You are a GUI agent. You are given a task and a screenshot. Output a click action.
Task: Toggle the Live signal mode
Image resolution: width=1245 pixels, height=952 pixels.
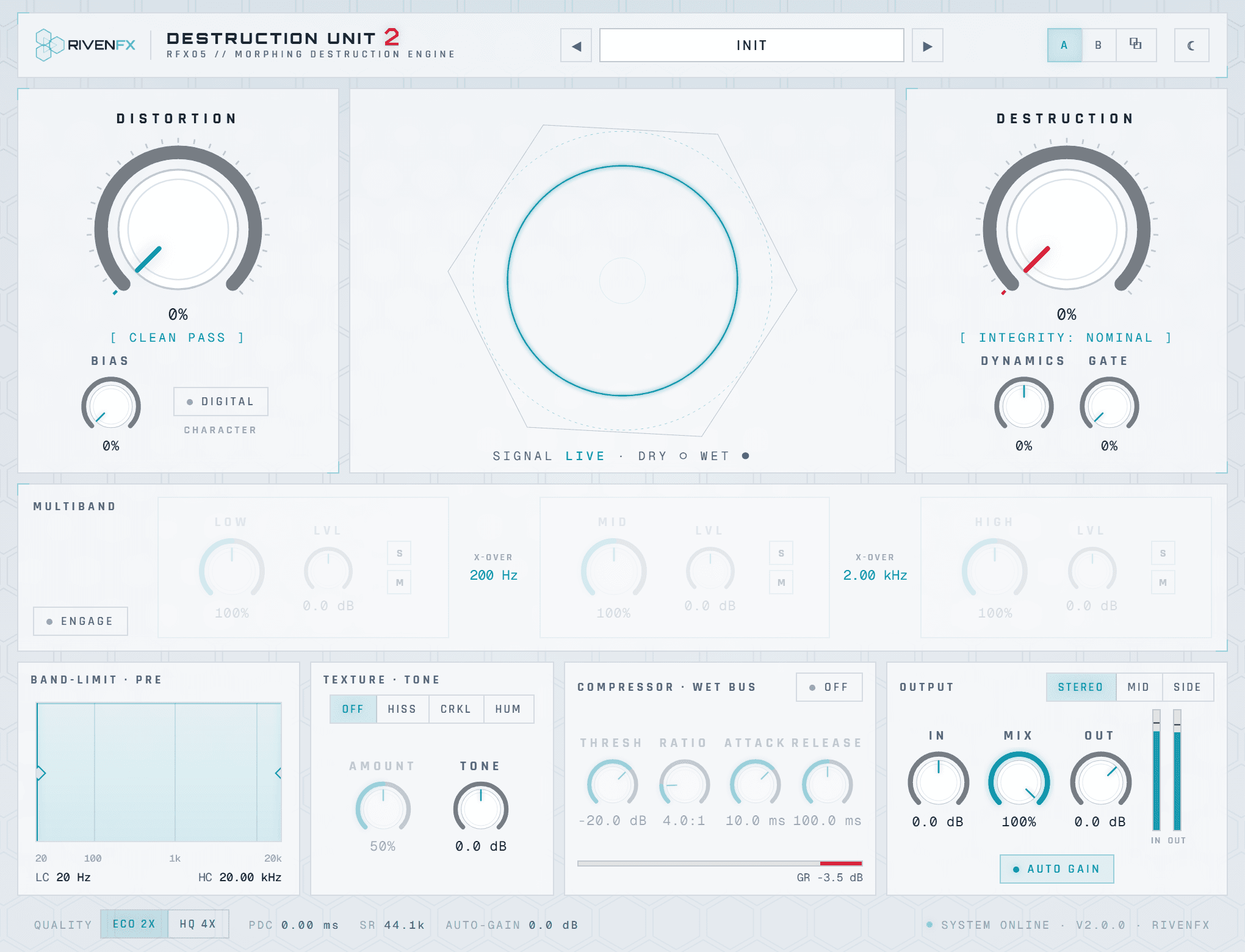(x=585, y=456)
